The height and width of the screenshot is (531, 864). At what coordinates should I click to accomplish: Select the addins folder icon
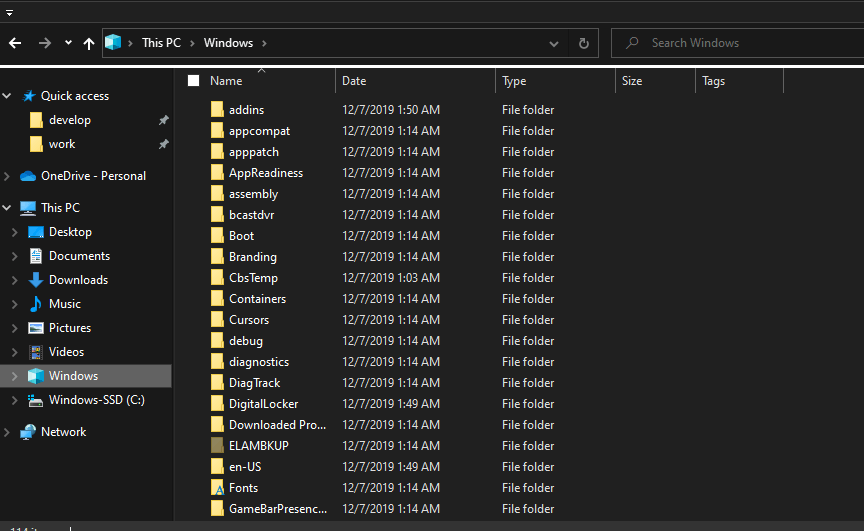coord(217,110)
